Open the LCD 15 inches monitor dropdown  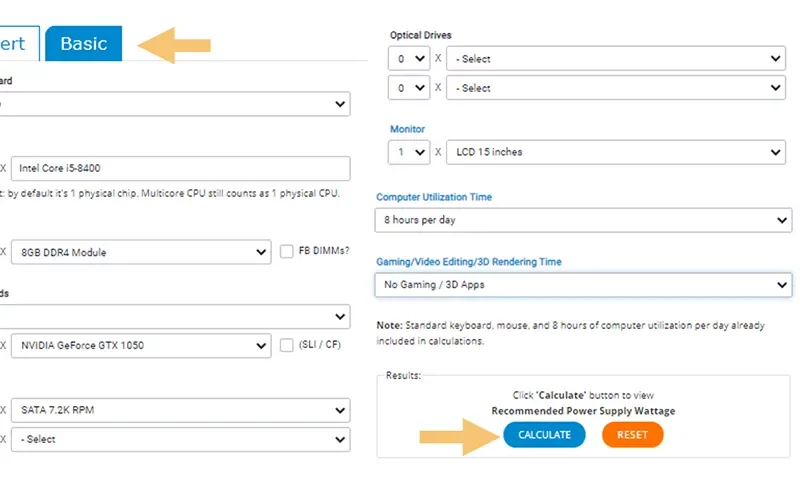pos(616,152)
